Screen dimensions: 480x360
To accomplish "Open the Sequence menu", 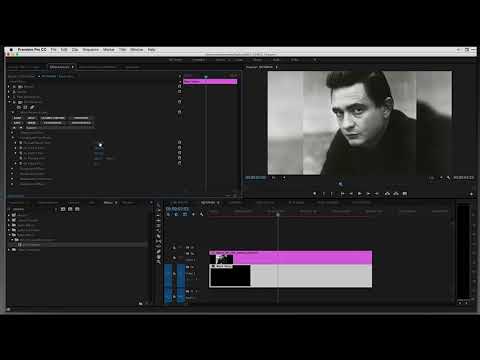I will click(91, 49).
